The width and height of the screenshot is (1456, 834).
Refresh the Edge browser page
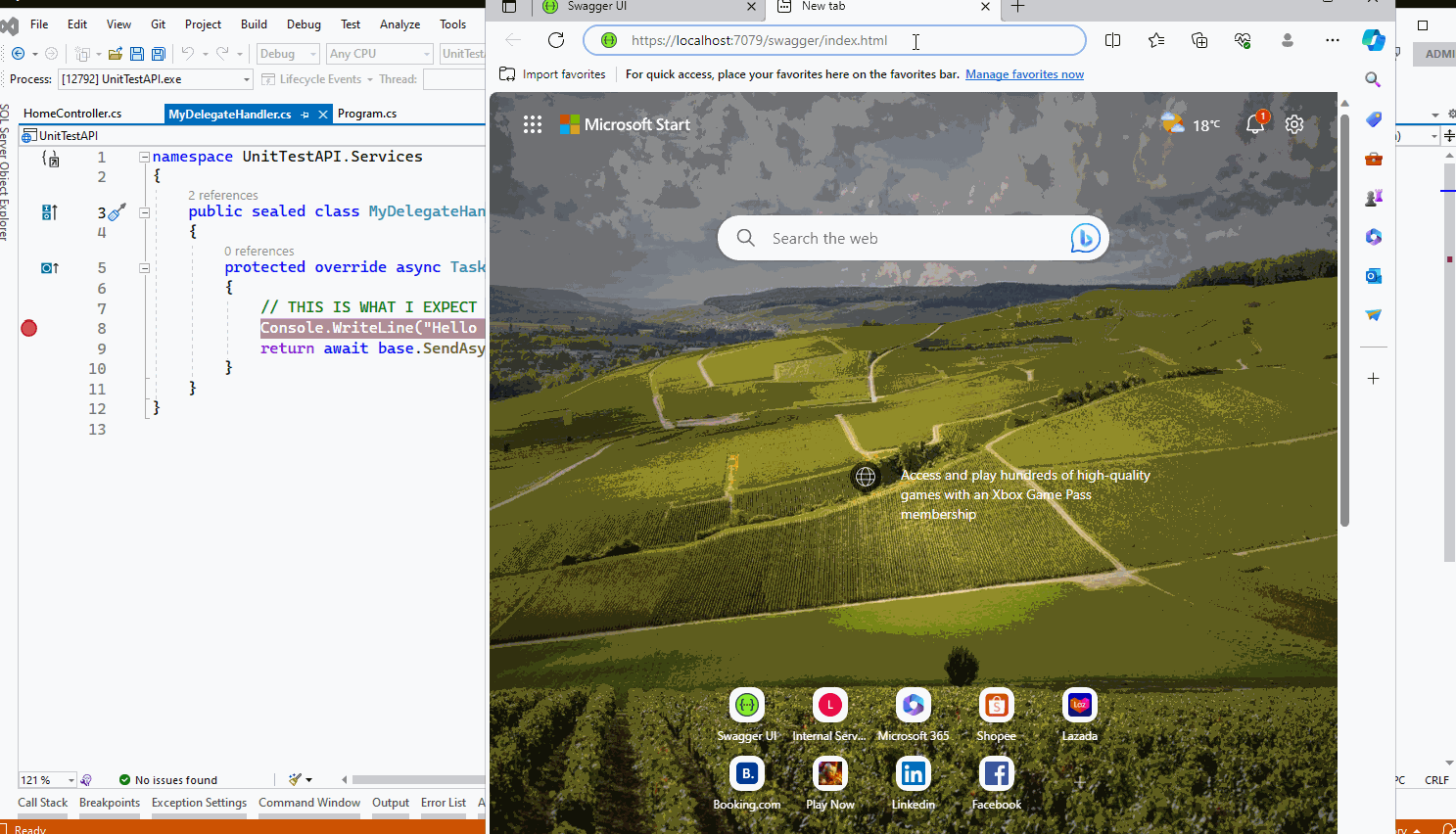[556, 40]
